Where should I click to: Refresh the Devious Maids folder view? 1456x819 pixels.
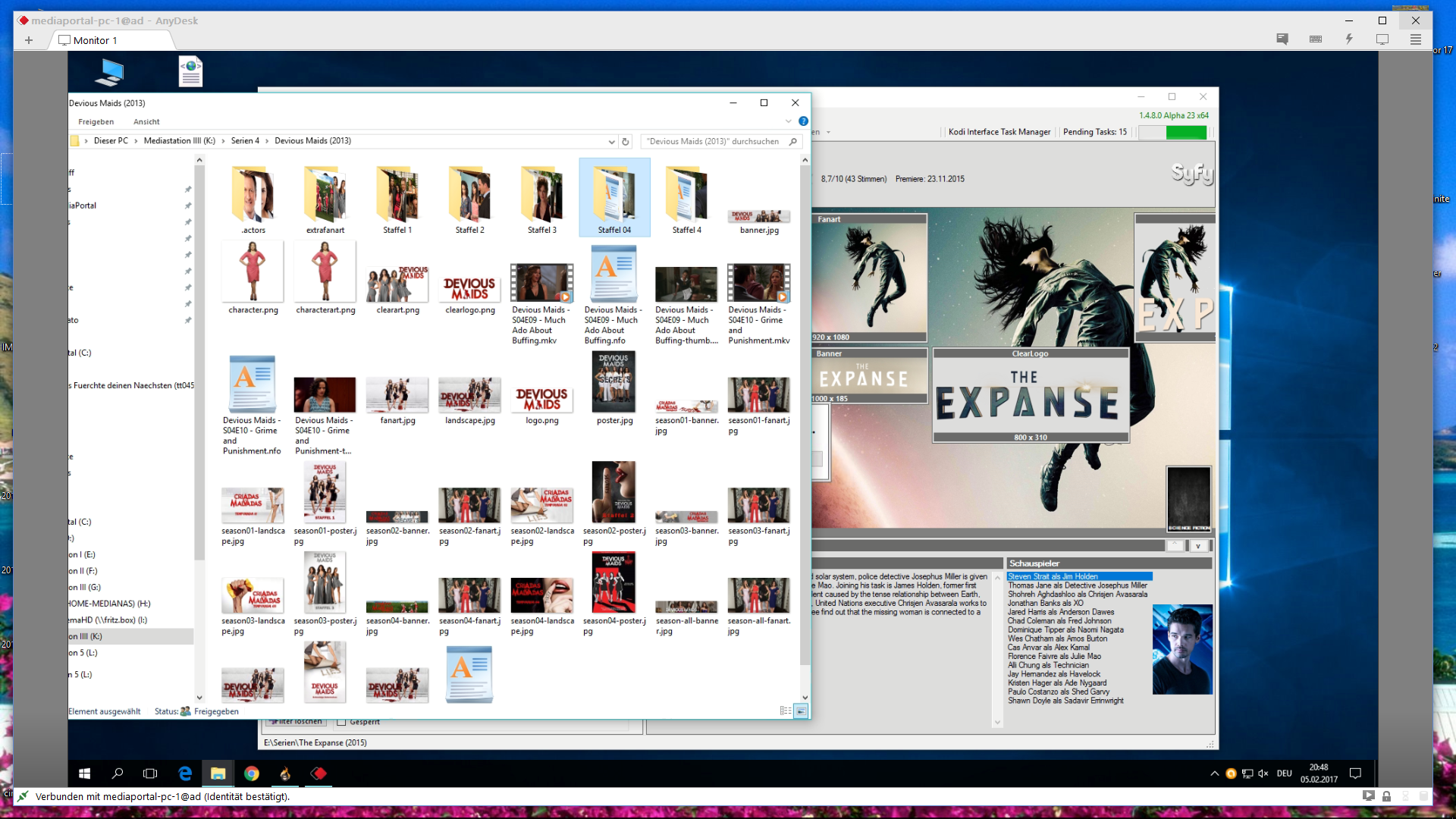626,141
